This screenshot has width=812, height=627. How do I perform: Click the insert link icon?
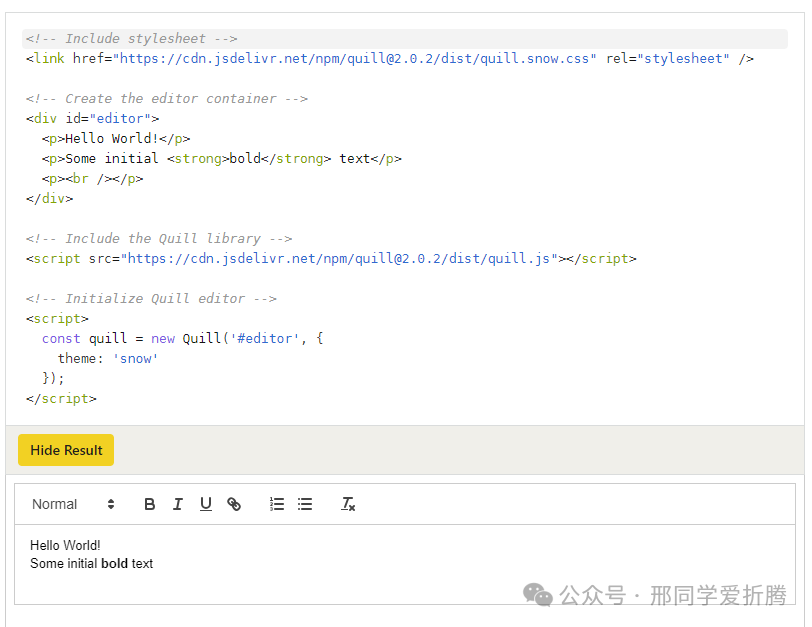pos(234,504)
